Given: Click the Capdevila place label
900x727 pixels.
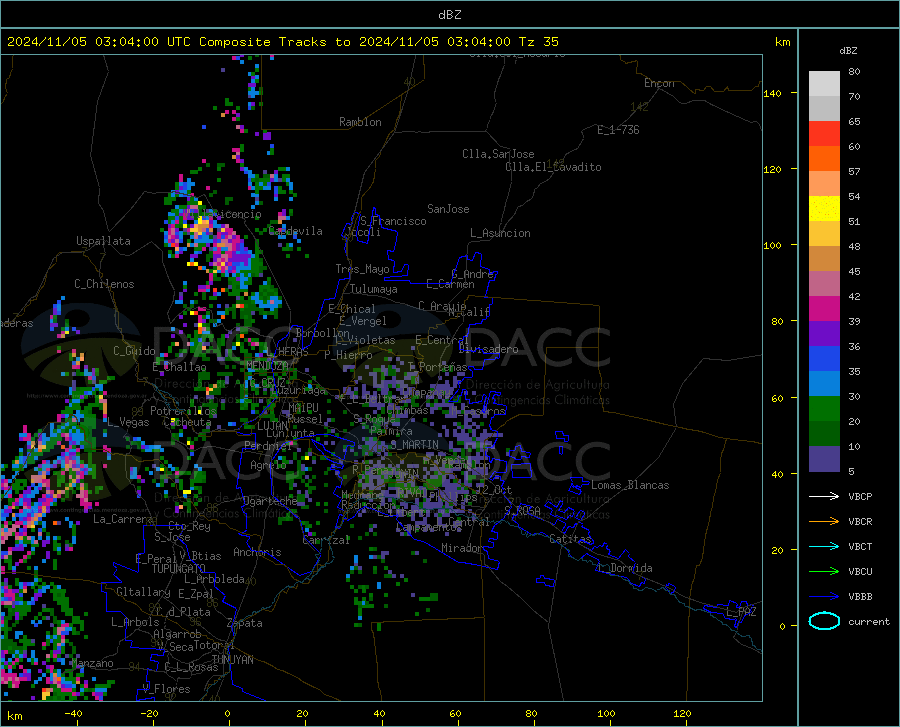Looking at the screenshot, I should 296,231.
